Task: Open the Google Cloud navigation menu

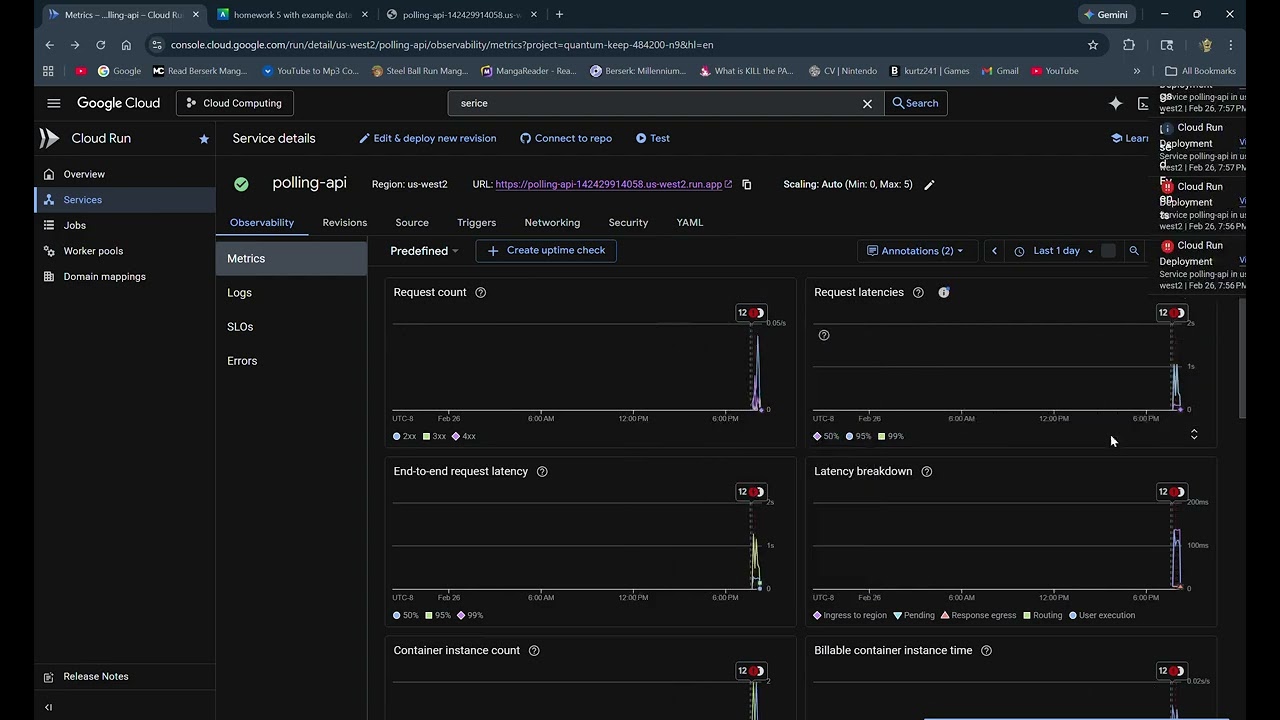Action: 54,103
